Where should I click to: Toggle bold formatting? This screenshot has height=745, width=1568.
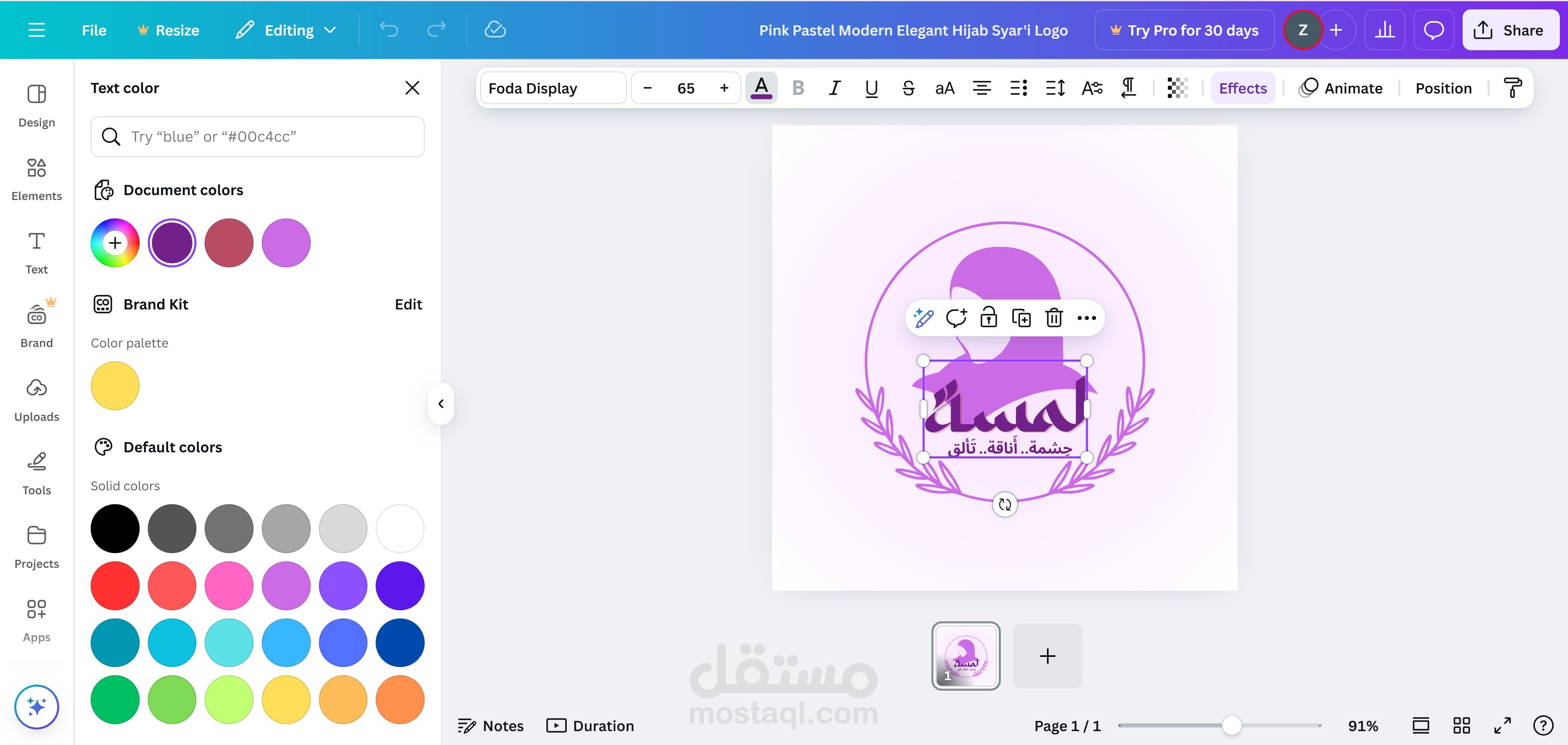click(798, 88)
